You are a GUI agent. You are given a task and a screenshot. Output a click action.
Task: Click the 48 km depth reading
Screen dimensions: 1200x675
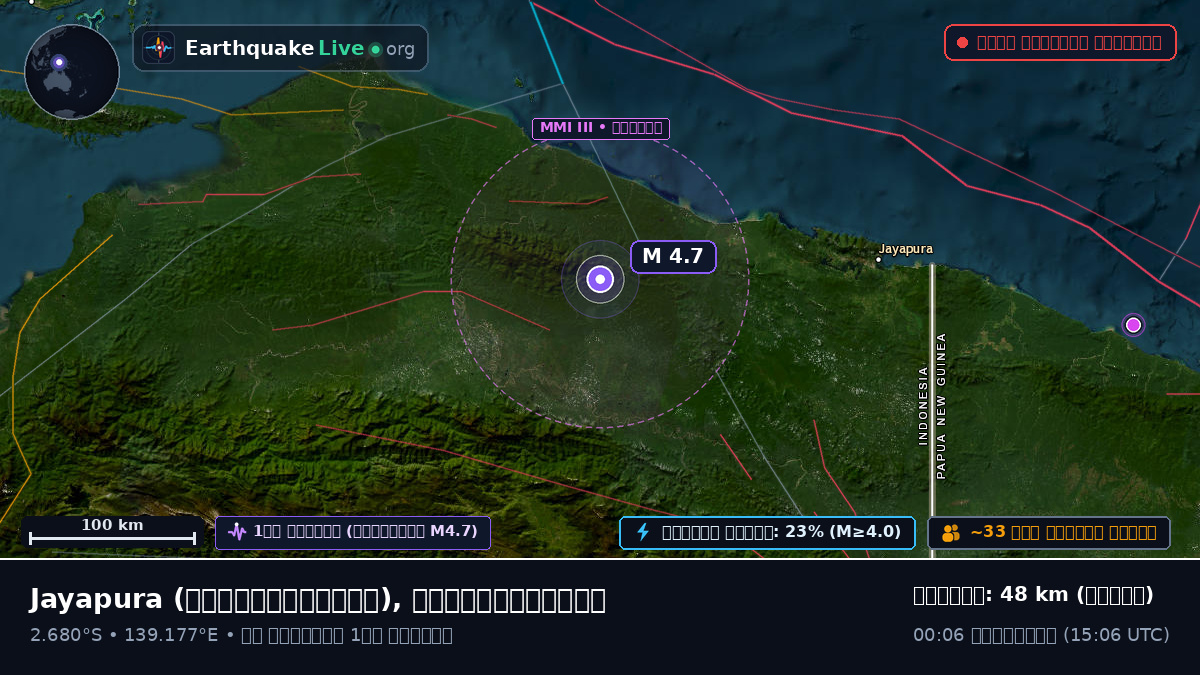click(1033, 595)
